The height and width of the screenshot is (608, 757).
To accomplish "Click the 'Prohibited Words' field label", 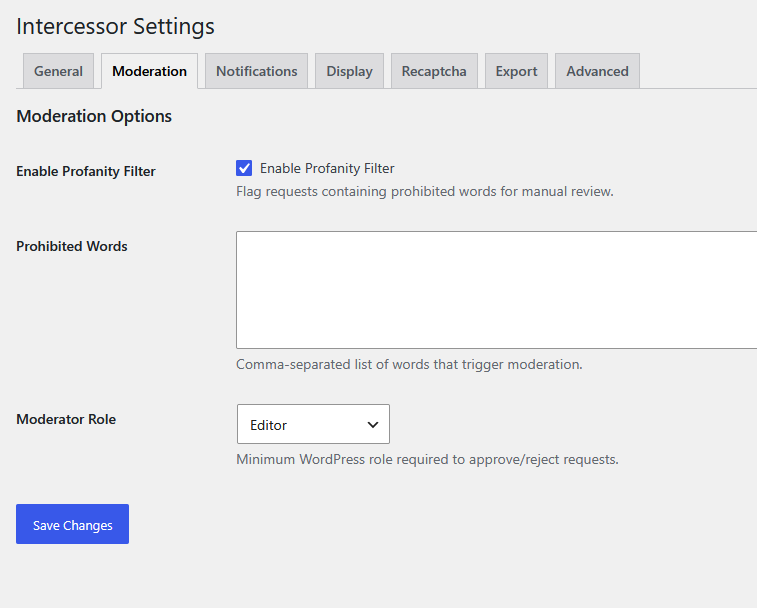I will point(72,246).
